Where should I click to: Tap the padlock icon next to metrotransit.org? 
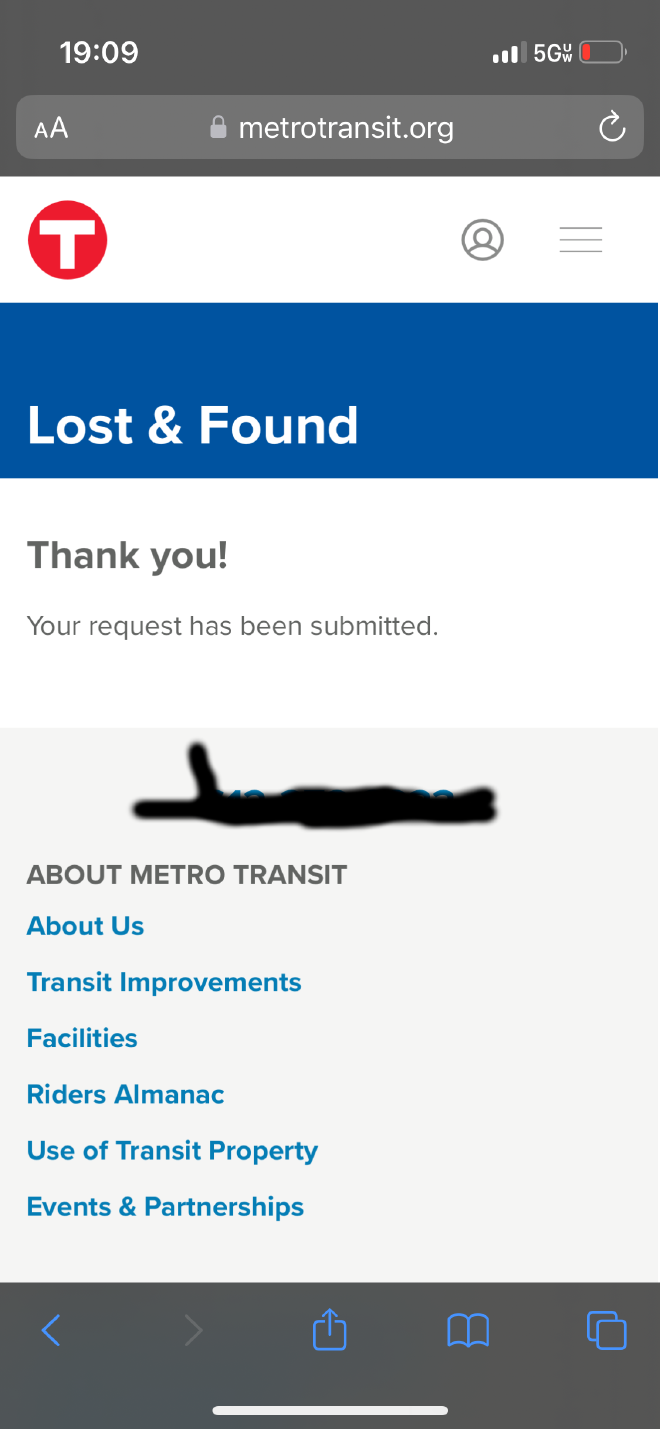point(218,127)
